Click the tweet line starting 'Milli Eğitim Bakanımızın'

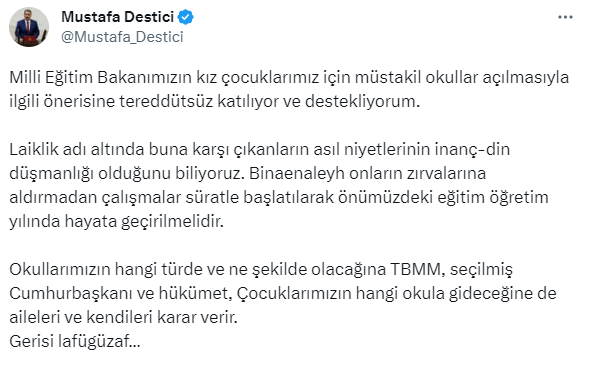tap(289, 78)
